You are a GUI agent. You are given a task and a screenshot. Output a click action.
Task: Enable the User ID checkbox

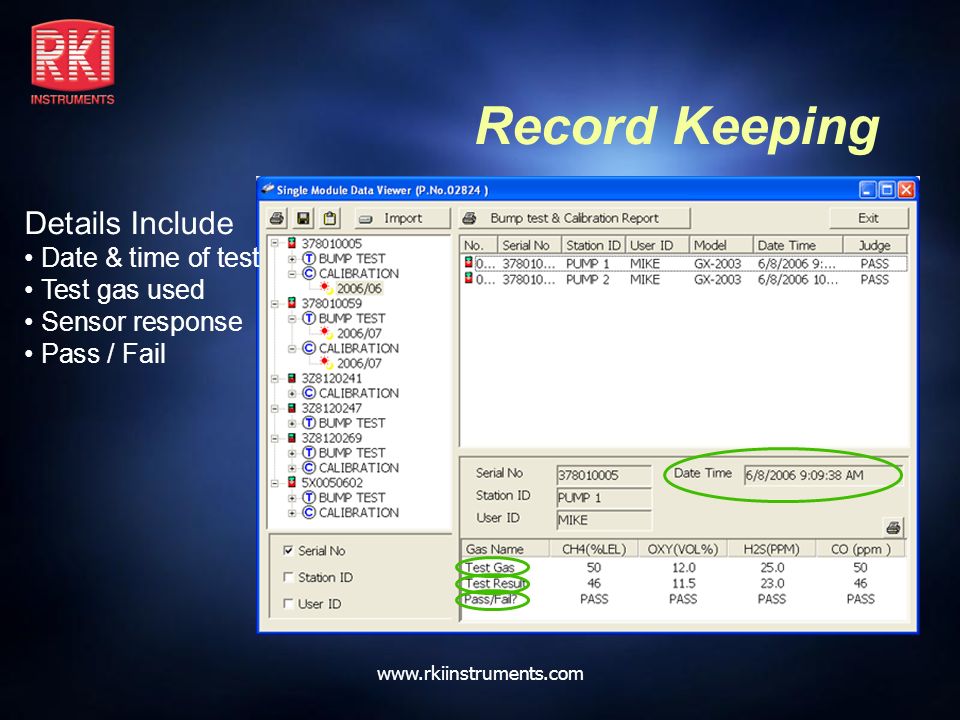coord(288,604)
